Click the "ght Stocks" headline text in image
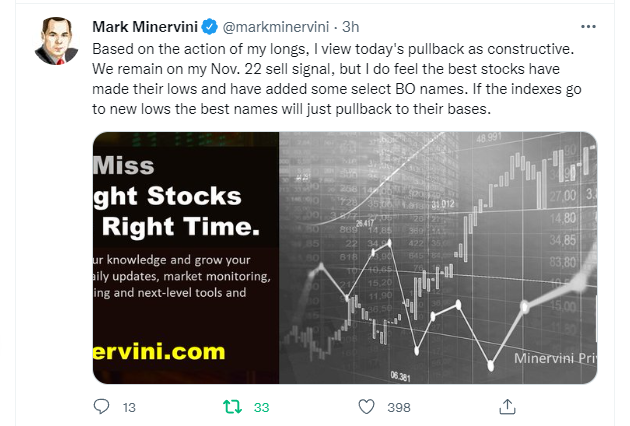This screenshot has width=630, height=426. point(167,195)
